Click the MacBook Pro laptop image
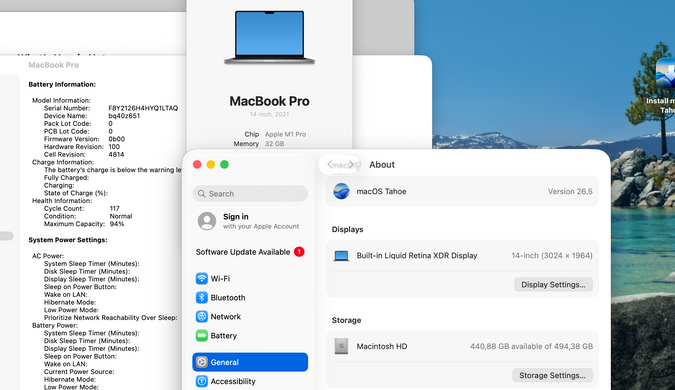This screenshot has height=390, width=675. (x=269, y=37)
